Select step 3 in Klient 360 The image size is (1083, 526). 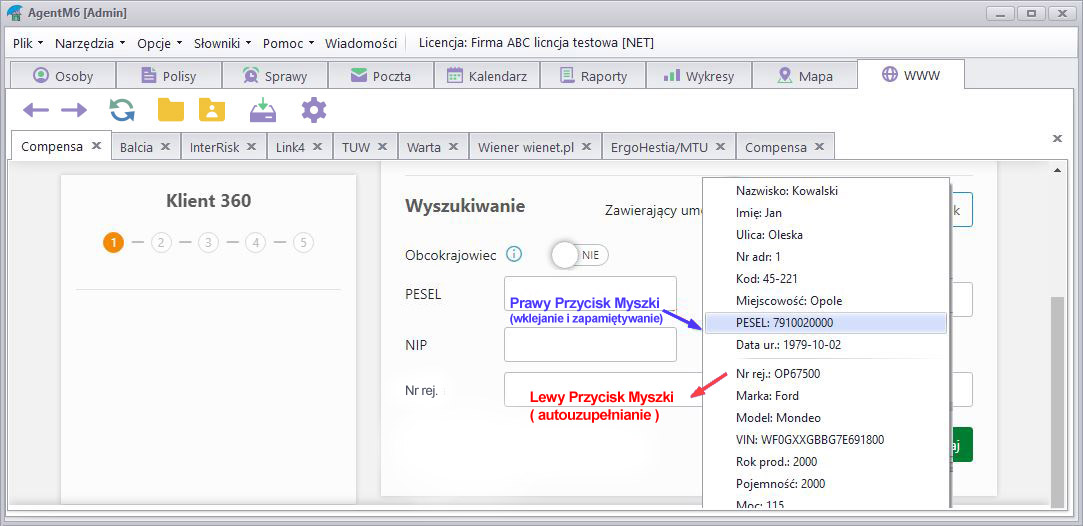pos(208,242)
